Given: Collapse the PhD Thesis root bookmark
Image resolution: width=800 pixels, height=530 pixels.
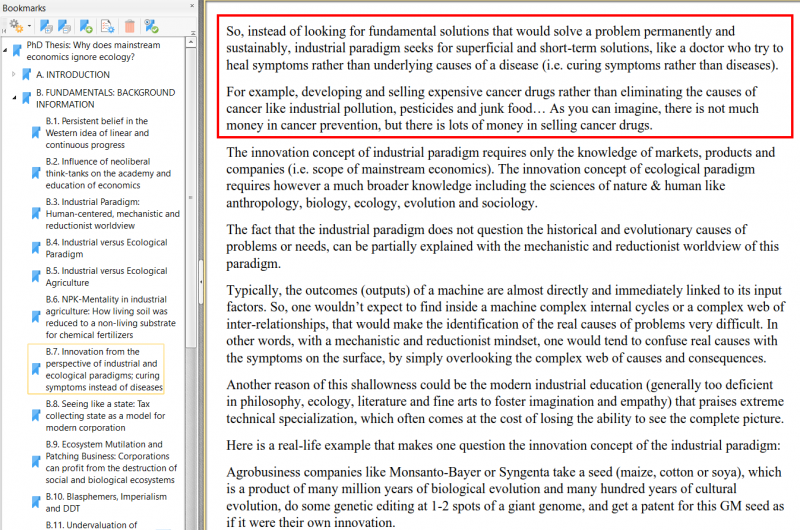Looking at the screenshot, I should click(x=5, y=51).
